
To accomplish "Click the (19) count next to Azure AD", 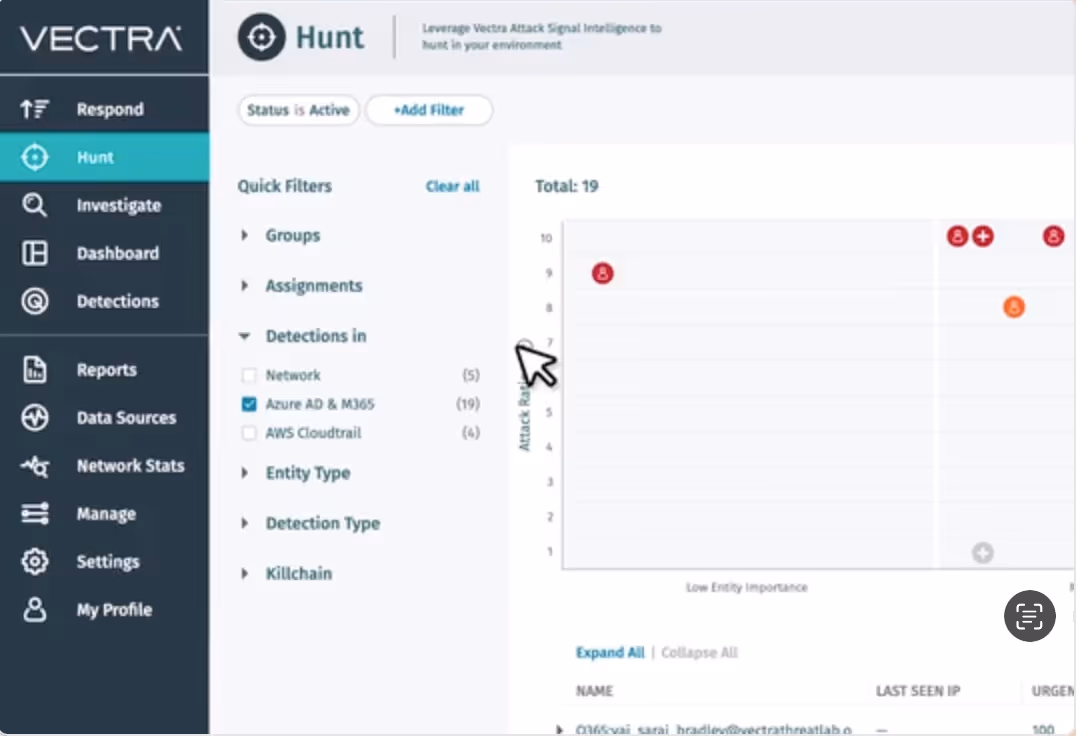I will point(468,404).
